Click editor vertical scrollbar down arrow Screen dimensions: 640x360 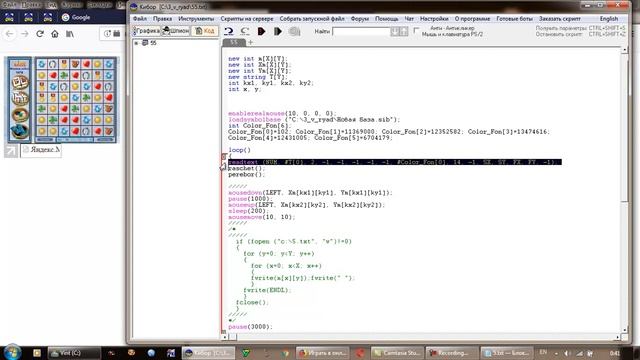coord(624,330)
